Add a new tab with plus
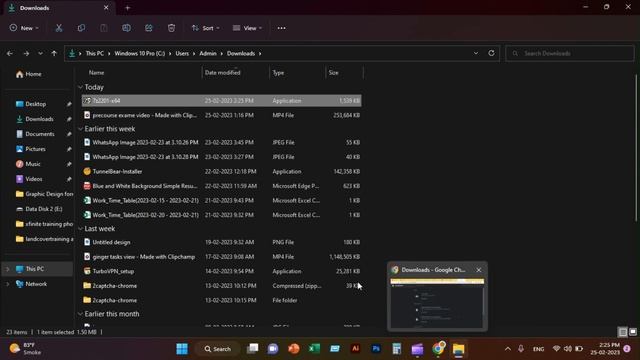Screen dimensions: 640x360 (127, 8)
